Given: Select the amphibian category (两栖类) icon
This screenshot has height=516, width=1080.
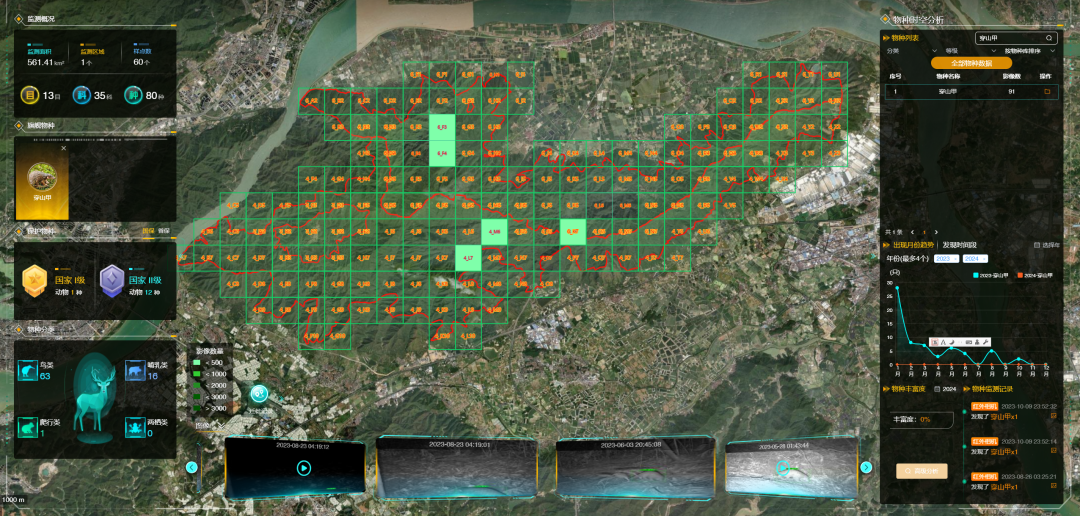Looking at the screenshot, I should 133,427.
